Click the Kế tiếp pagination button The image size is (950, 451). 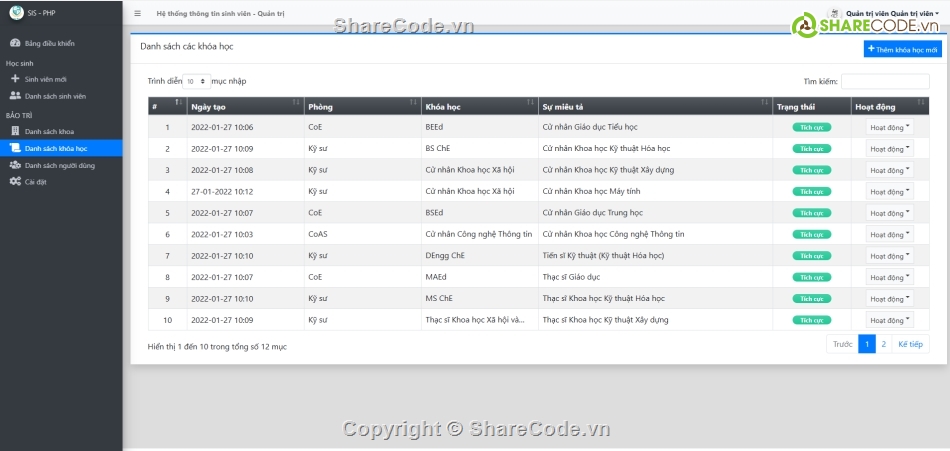pyautogui.click(x=910, y=344)
